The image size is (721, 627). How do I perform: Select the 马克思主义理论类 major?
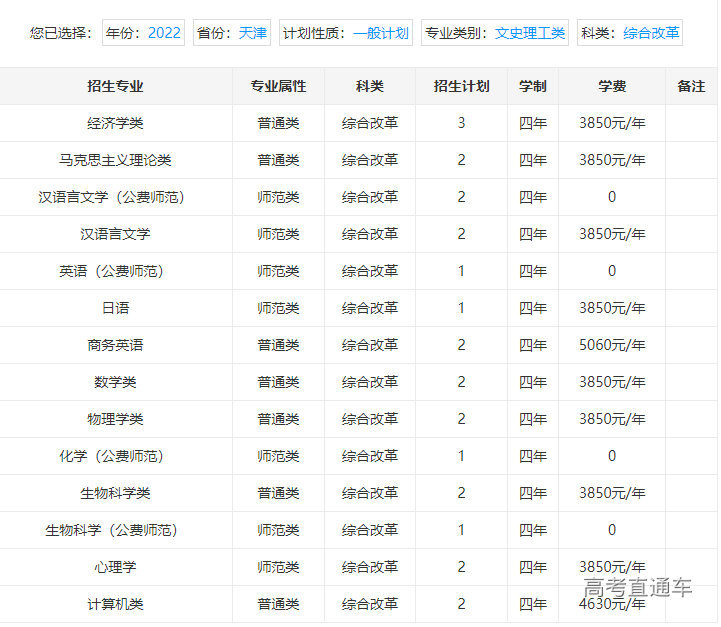click(x=115, y=160)
